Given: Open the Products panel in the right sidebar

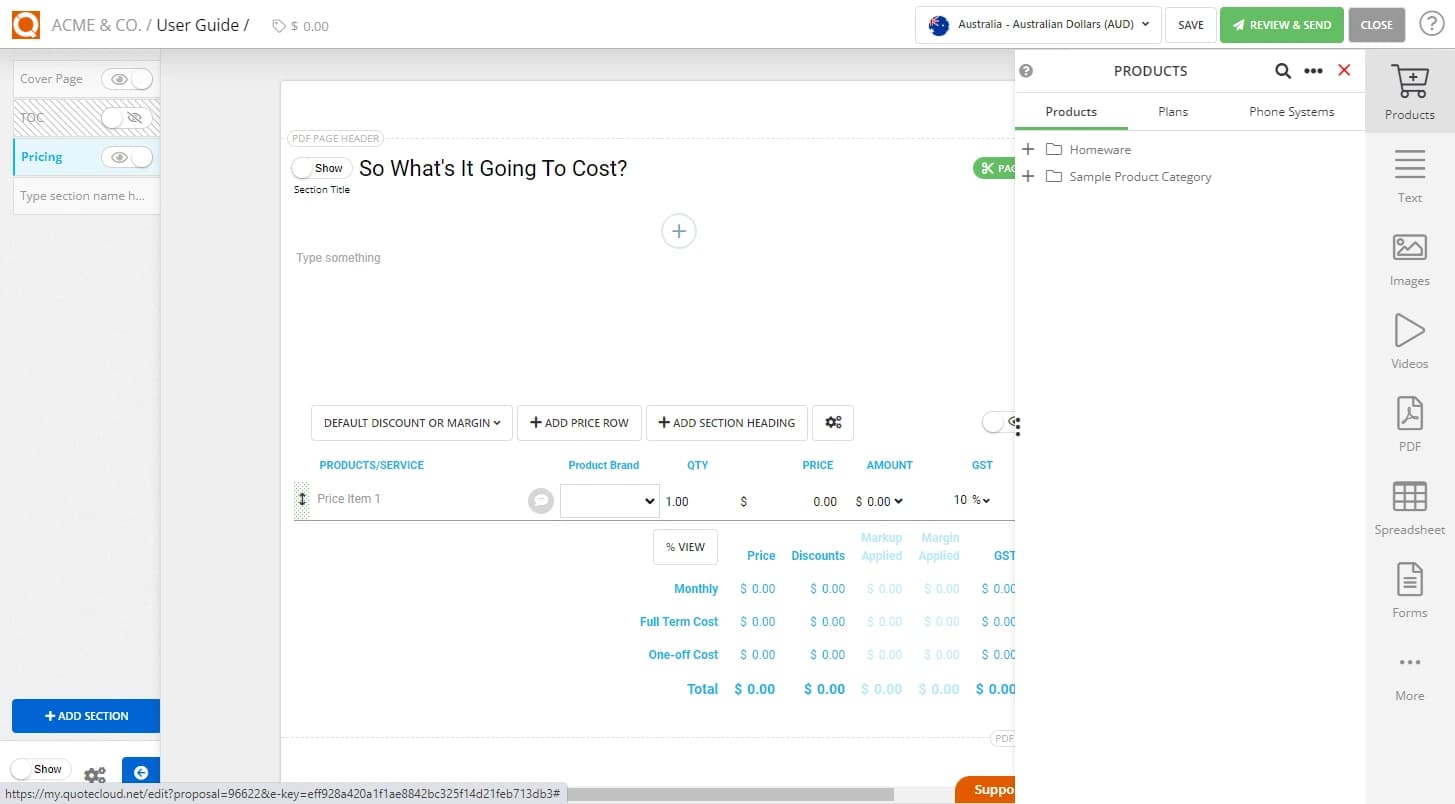Looking at the screenshot, I should 1409,90.
